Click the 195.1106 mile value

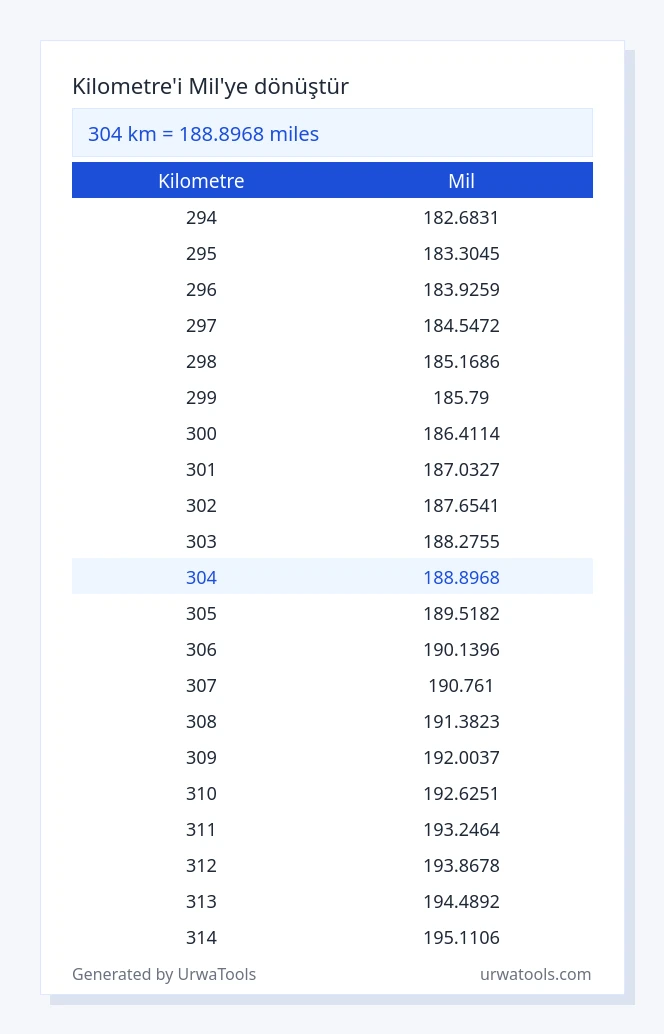click(x=462, y=937)
